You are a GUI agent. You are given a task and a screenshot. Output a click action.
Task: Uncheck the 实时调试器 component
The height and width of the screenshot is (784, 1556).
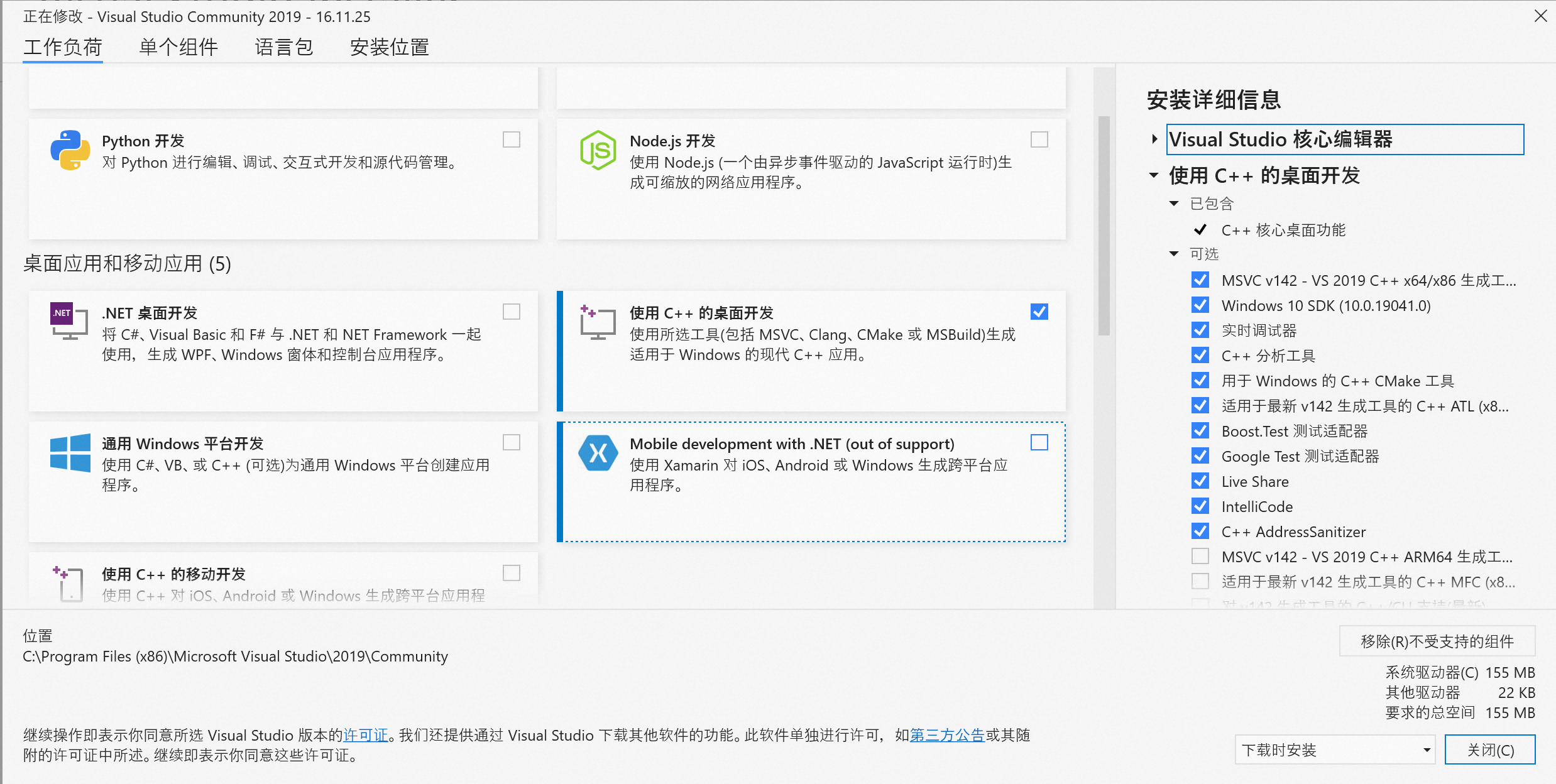(1200, 330)
